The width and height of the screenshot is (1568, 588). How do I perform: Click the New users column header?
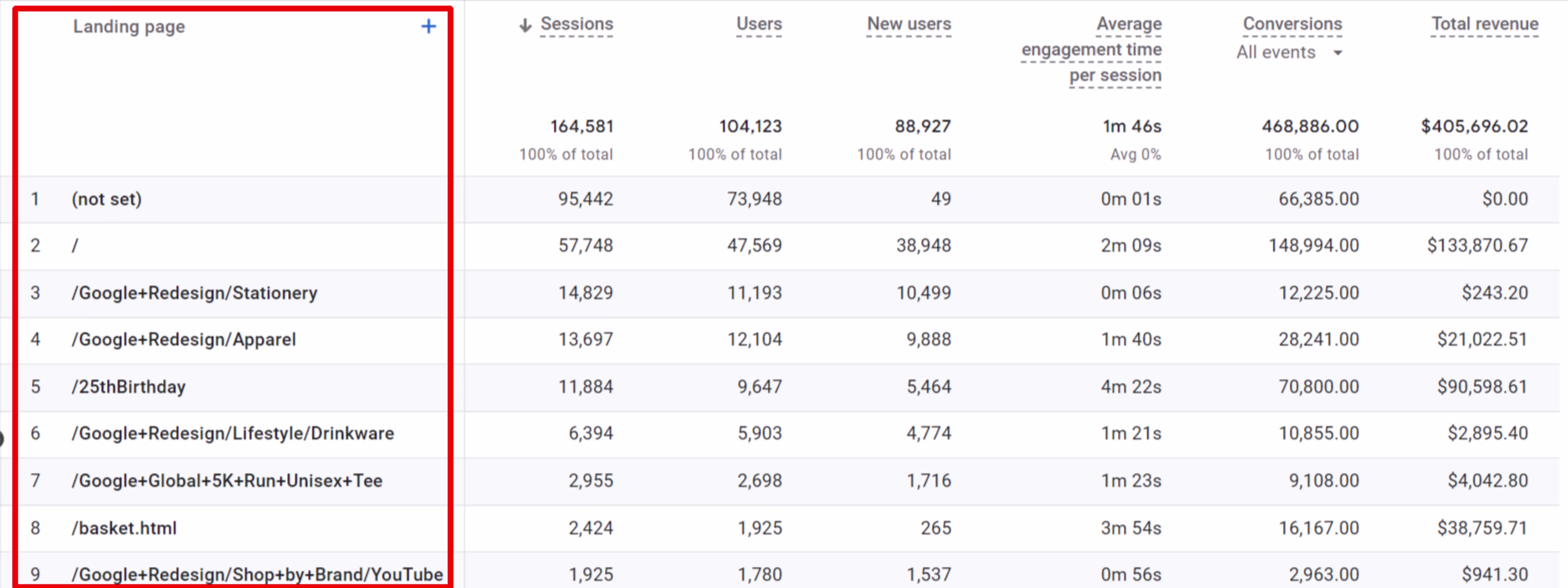pos(908,24)
